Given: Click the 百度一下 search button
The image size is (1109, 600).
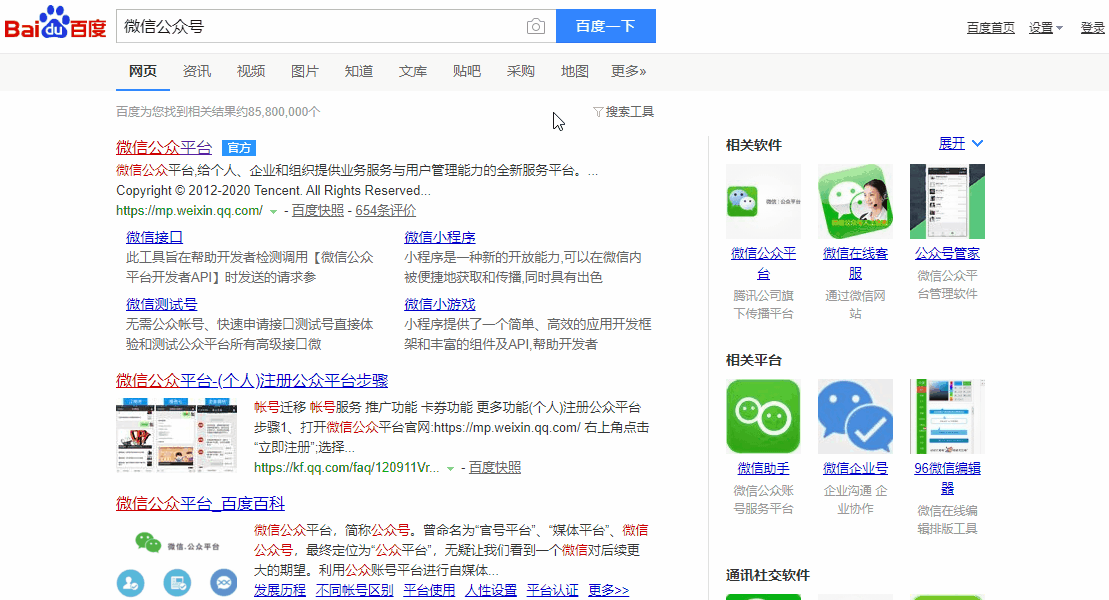Looking at the screenshot, I should [605, 26].
